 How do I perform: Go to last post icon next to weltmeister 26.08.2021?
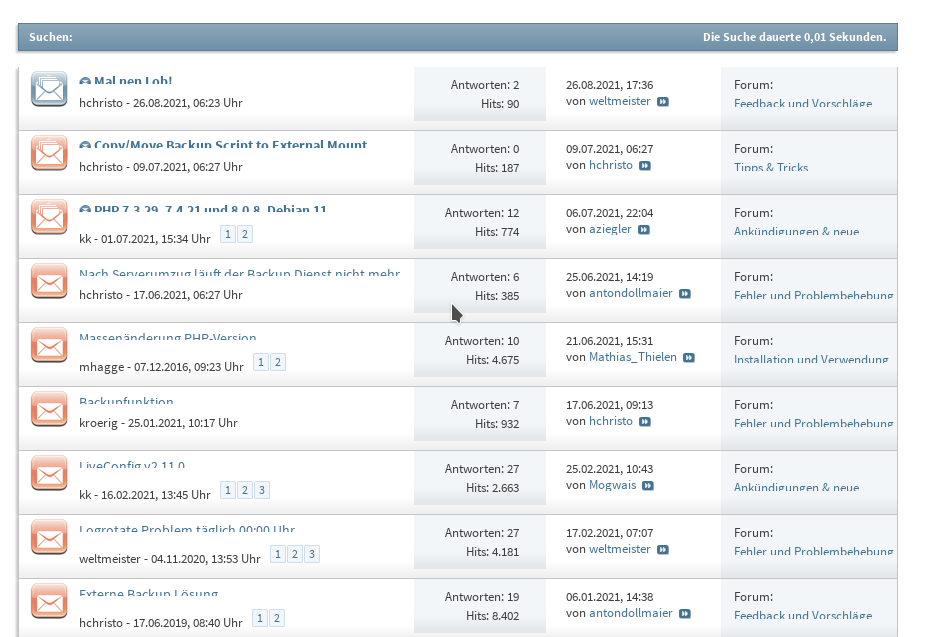(663, 102)
